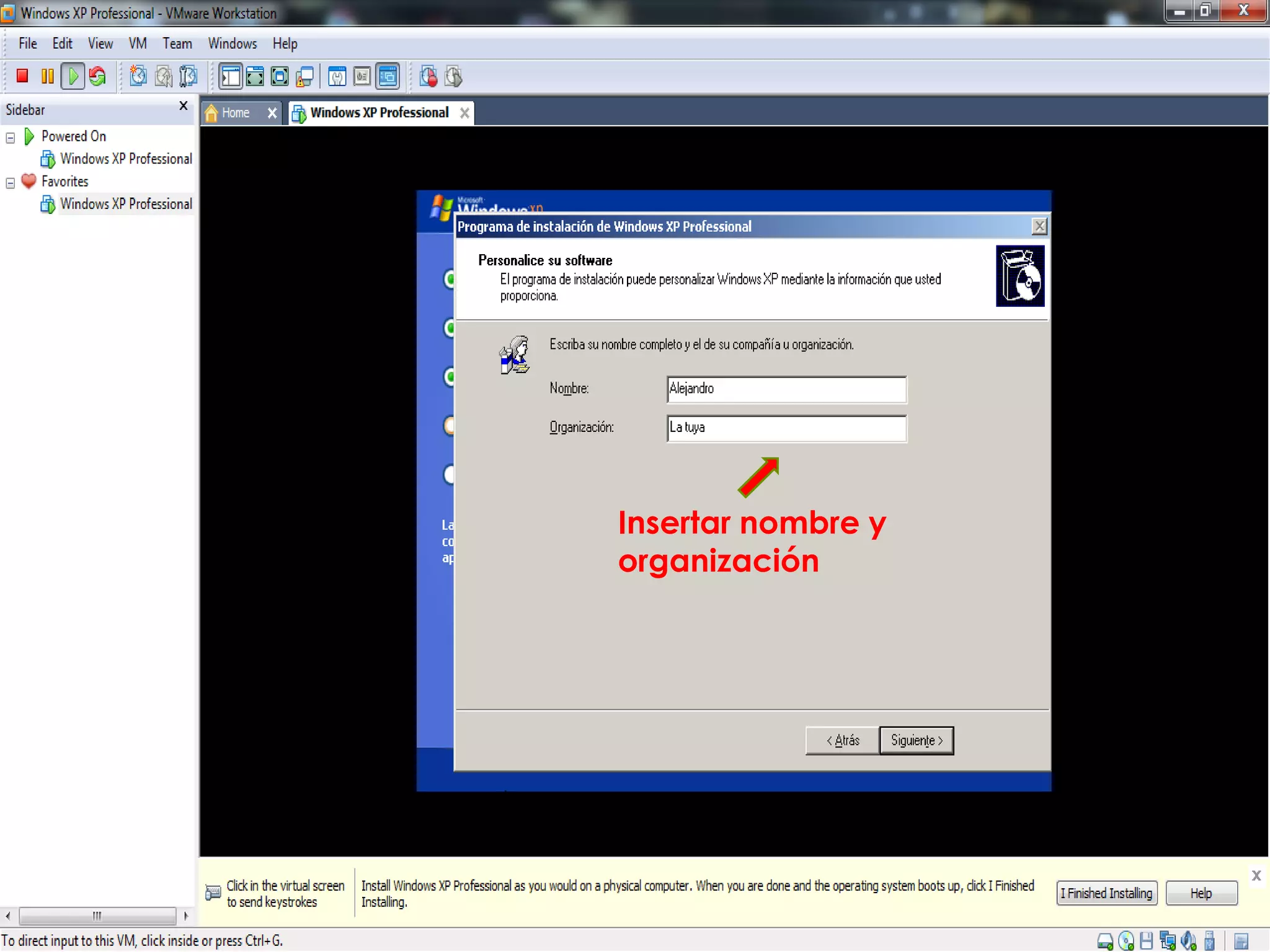The width and height of the screenshot is (1270, 952).
Task: Collapse the Powered On tree group
Action: (x=11, y=138)
